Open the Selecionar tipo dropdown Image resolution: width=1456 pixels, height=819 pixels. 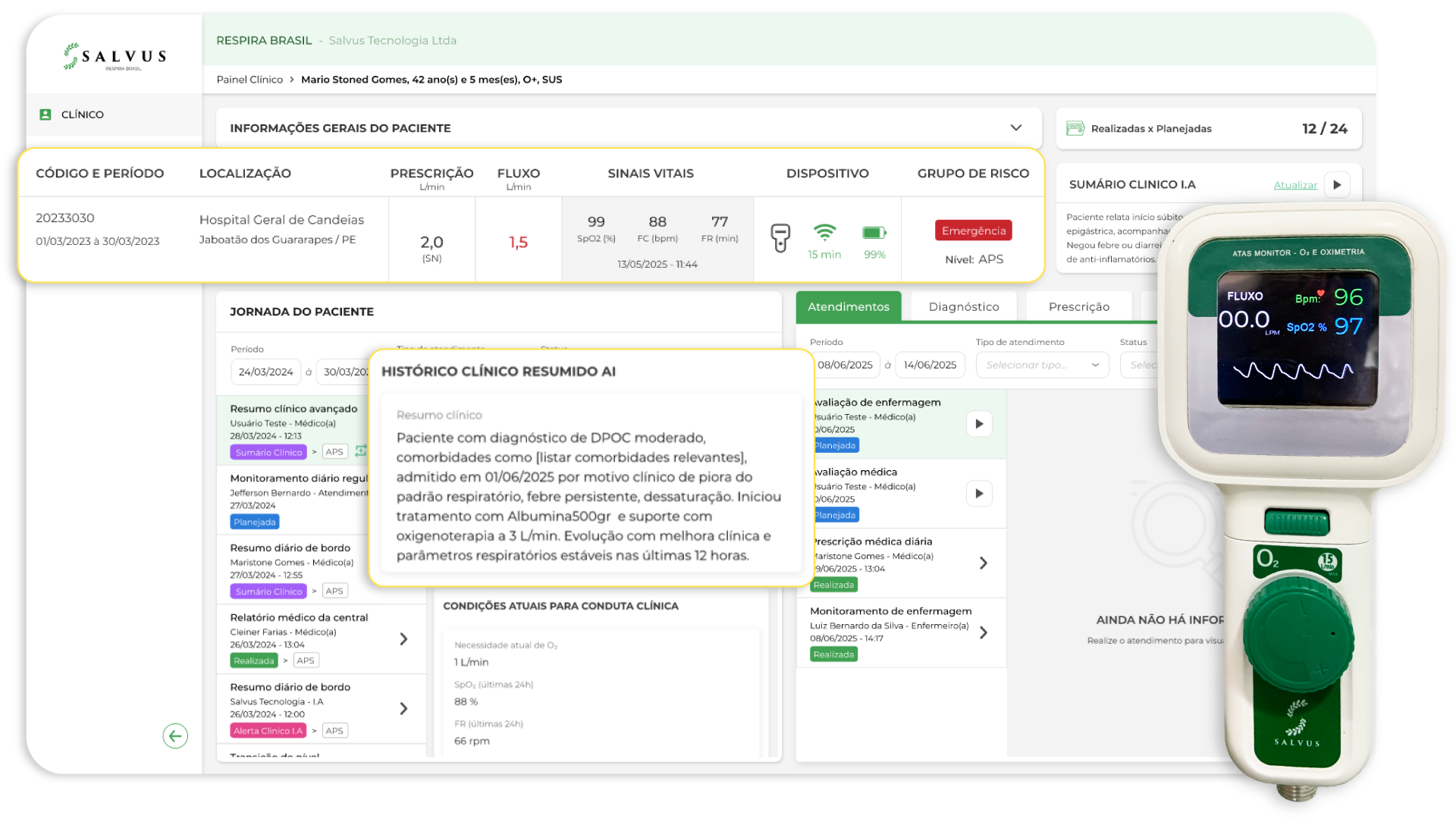coord(1042,365)
